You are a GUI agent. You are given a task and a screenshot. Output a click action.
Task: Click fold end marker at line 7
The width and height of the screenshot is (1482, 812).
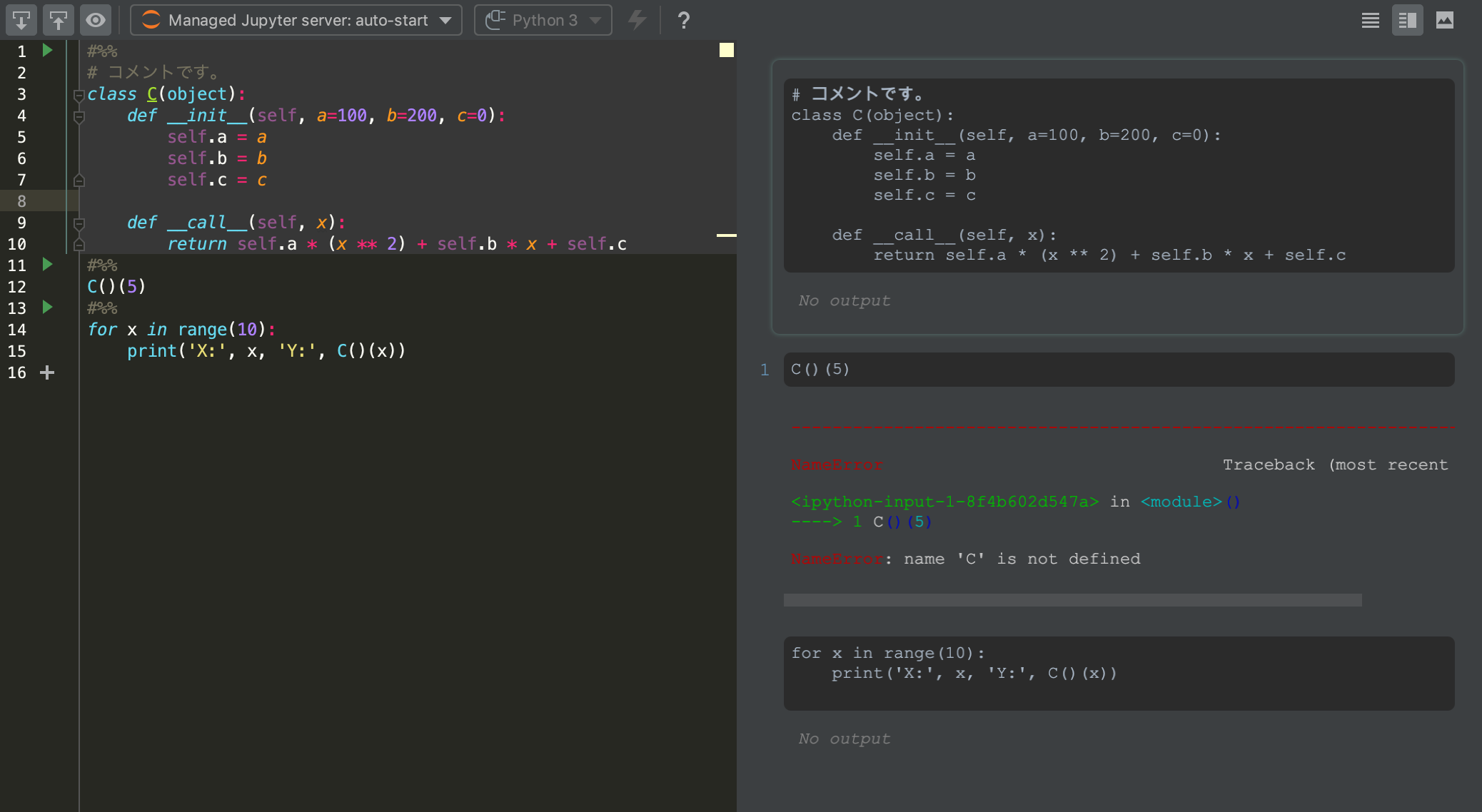79,181
